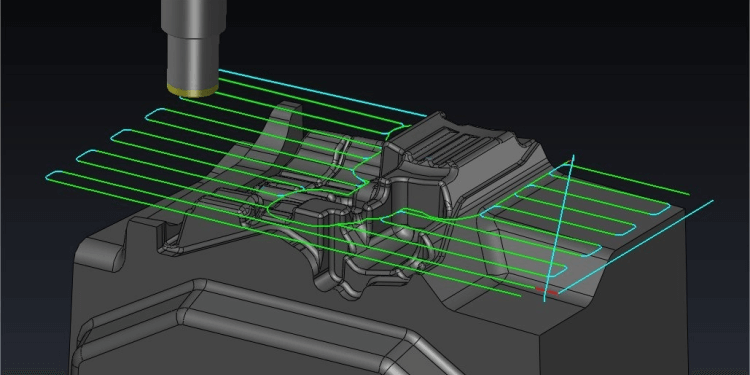Image resolution: width=750 pixels, height=375 pixels.
Task: Pick the short red toolpath segment
Action: (x=546, y=290)
